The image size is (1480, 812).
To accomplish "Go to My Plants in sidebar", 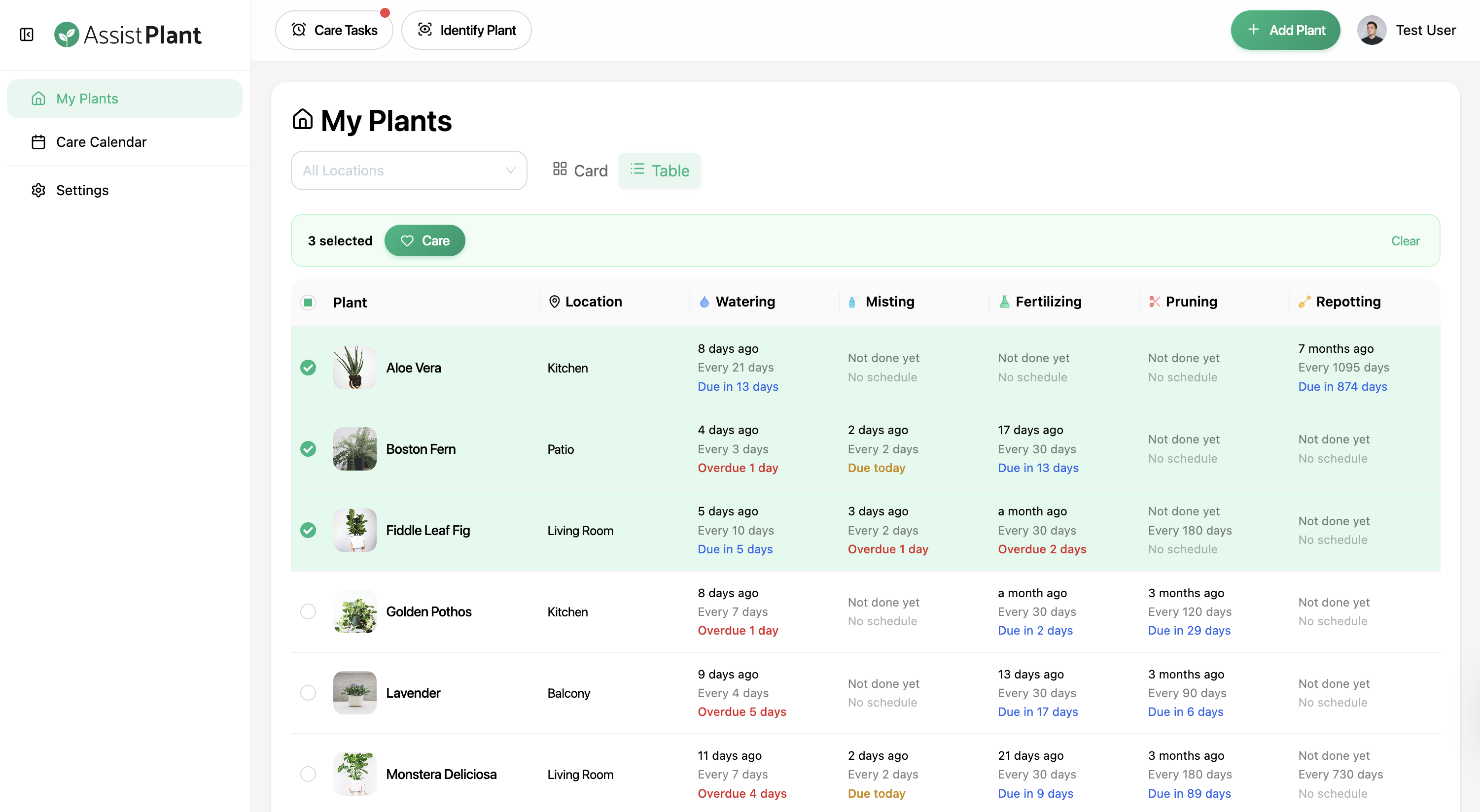I will tap(125, 99).
